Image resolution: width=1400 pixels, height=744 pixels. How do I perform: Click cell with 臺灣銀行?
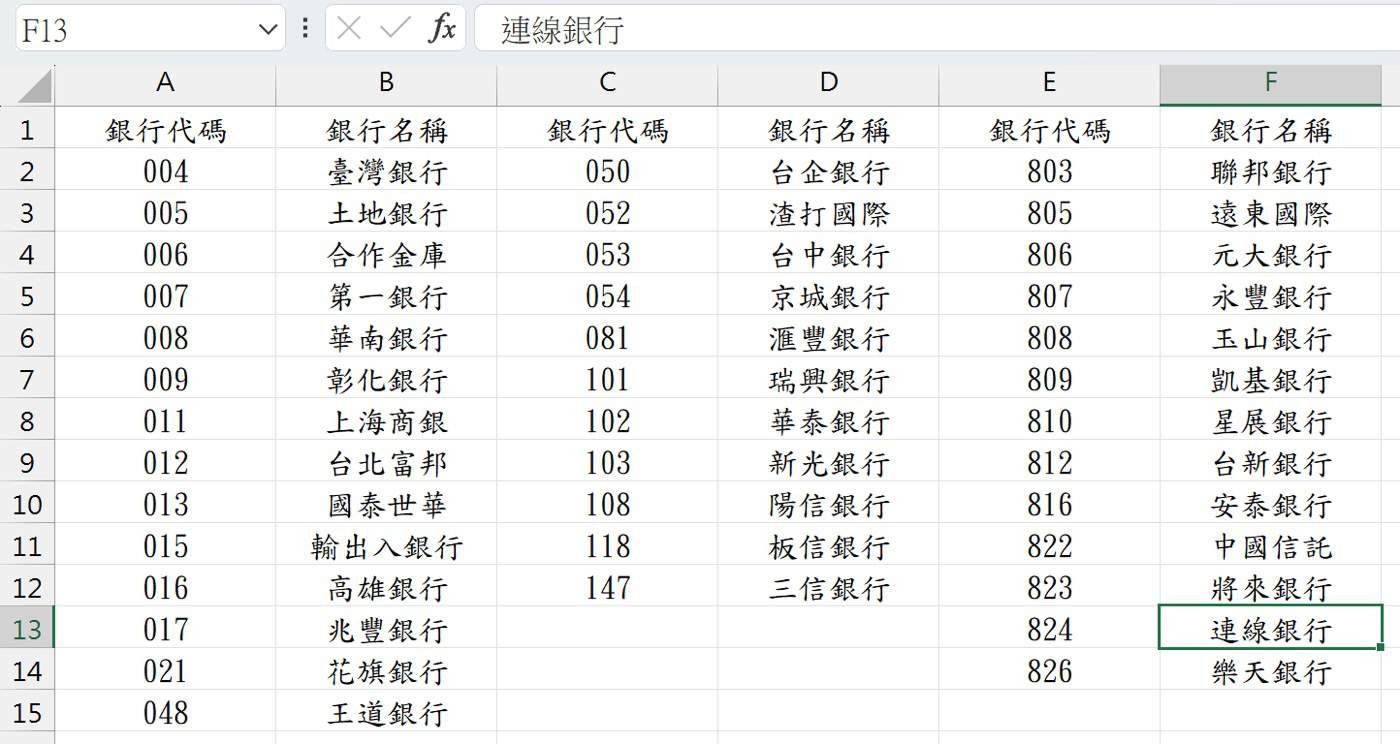click(x=386, y=171)
